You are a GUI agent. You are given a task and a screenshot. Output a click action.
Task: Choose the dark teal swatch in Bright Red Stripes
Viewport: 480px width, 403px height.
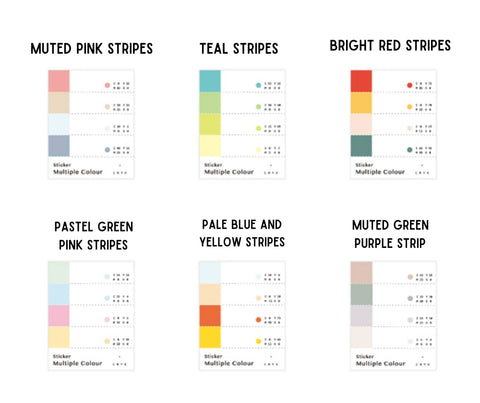point(361,146)
